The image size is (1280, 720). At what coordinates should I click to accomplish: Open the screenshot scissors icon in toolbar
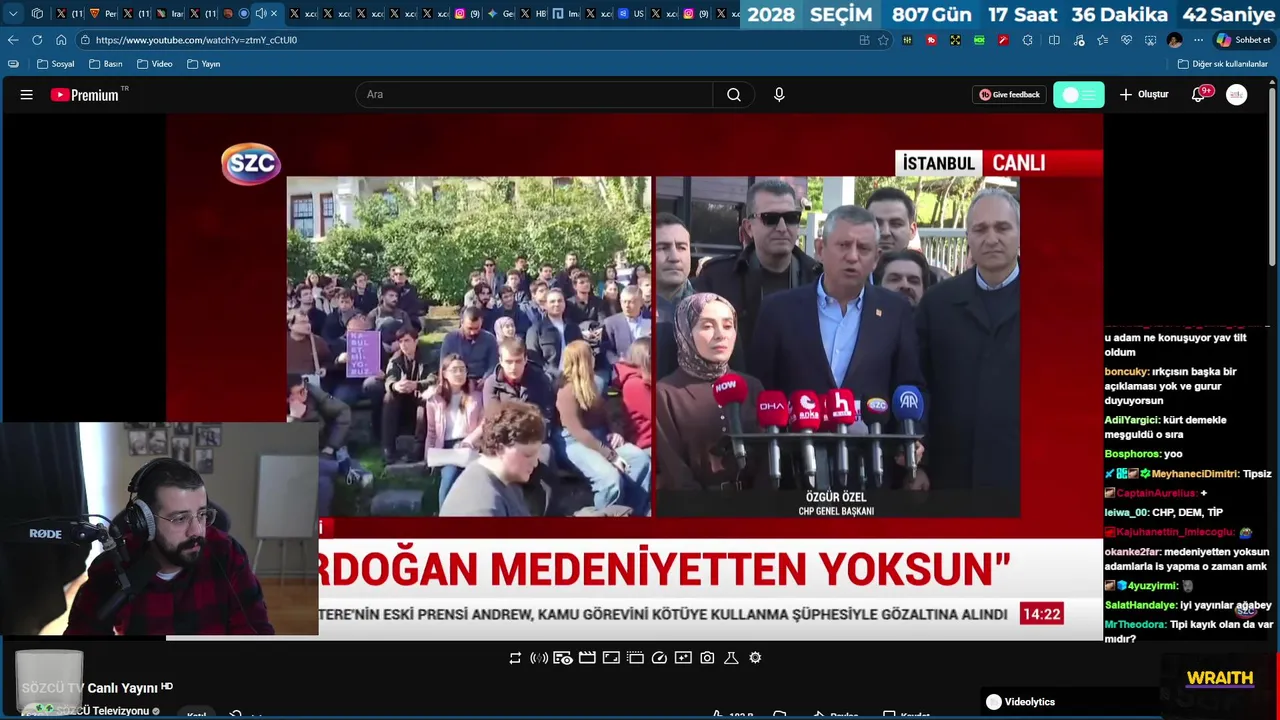coord(1150,40)
